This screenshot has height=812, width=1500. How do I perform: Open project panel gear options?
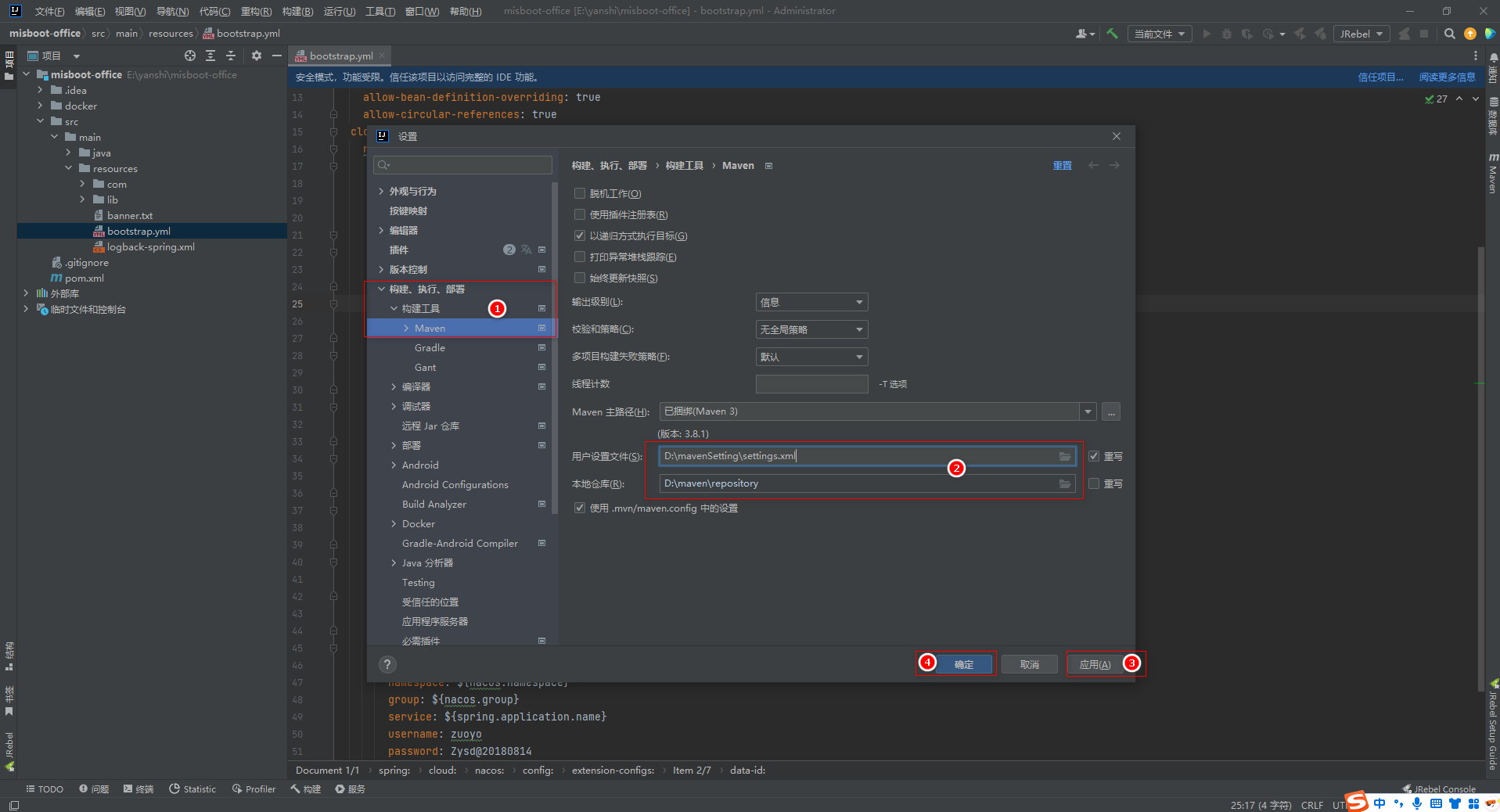257,56
